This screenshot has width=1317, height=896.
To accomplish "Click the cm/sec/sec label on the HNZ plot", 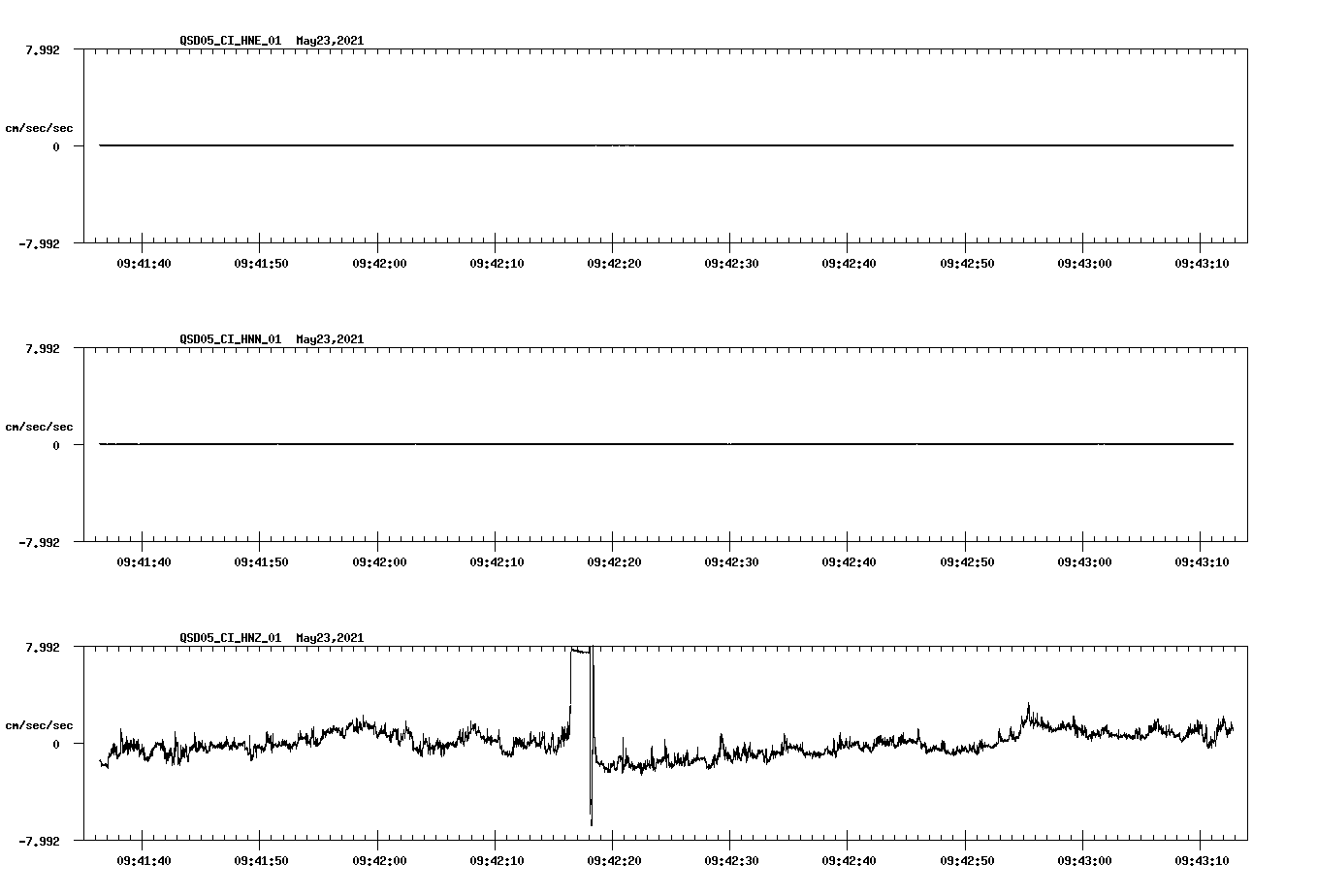I will 39,723.
